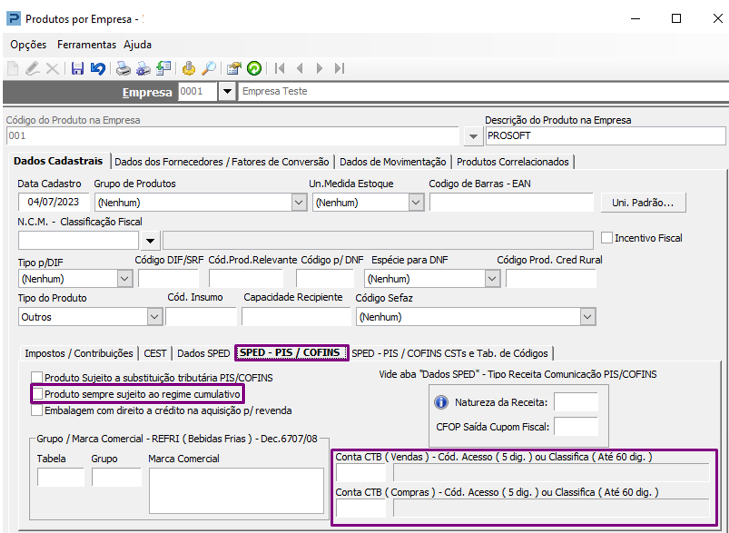This screenshot has height=533, width=729.
Task: Expand the Grupo de Produtos combo box
Action: click(x=299, y=202)
